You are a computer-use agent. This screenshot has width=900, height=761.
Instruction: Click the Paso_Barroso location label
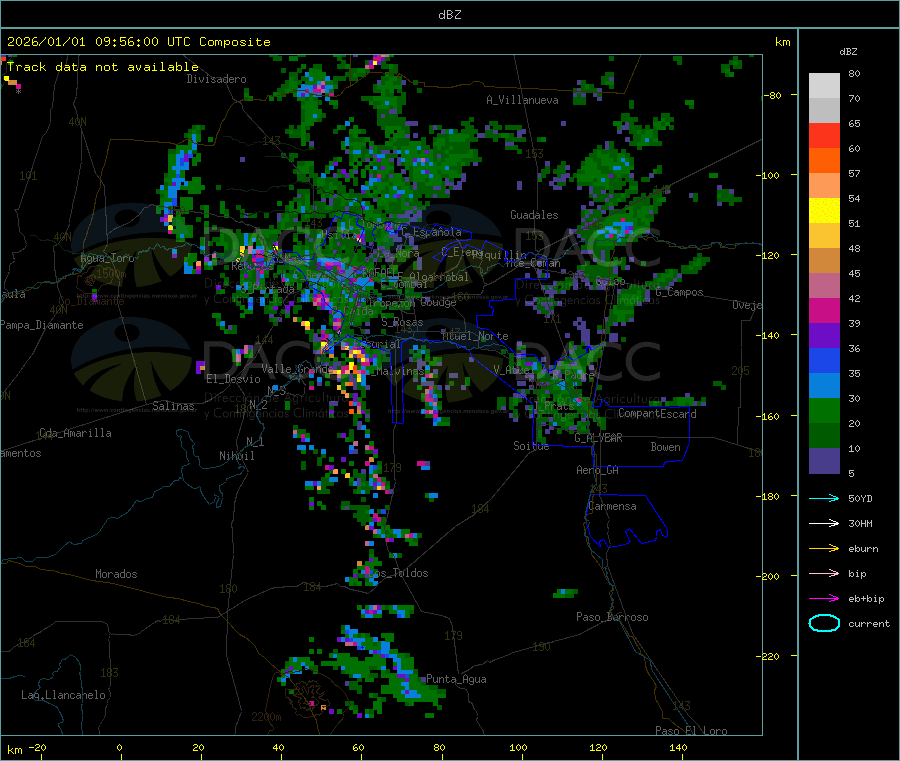[612, 617]
